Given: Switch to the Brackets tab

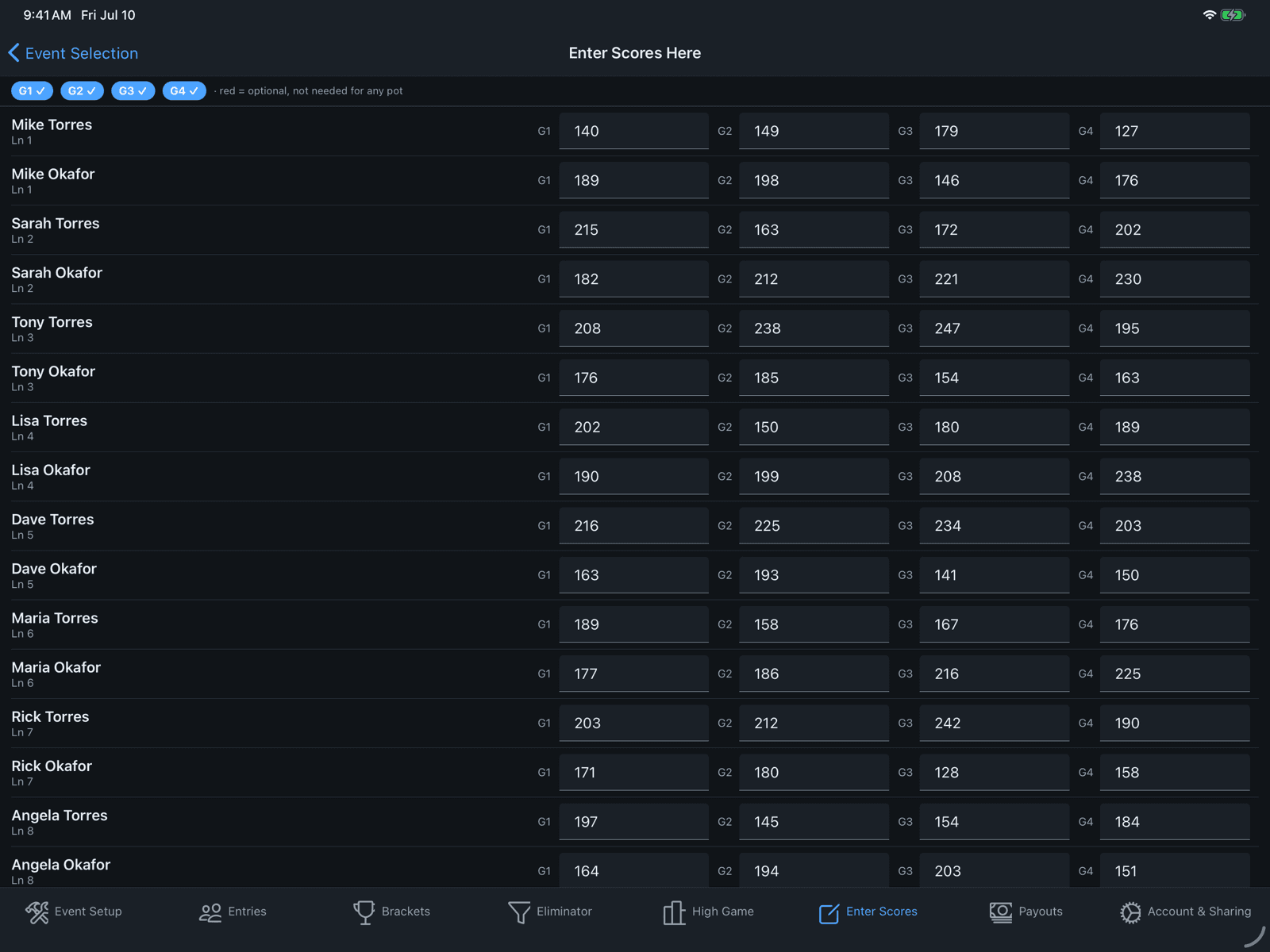Looking at the screenshot, I should [x=391, y=912].
